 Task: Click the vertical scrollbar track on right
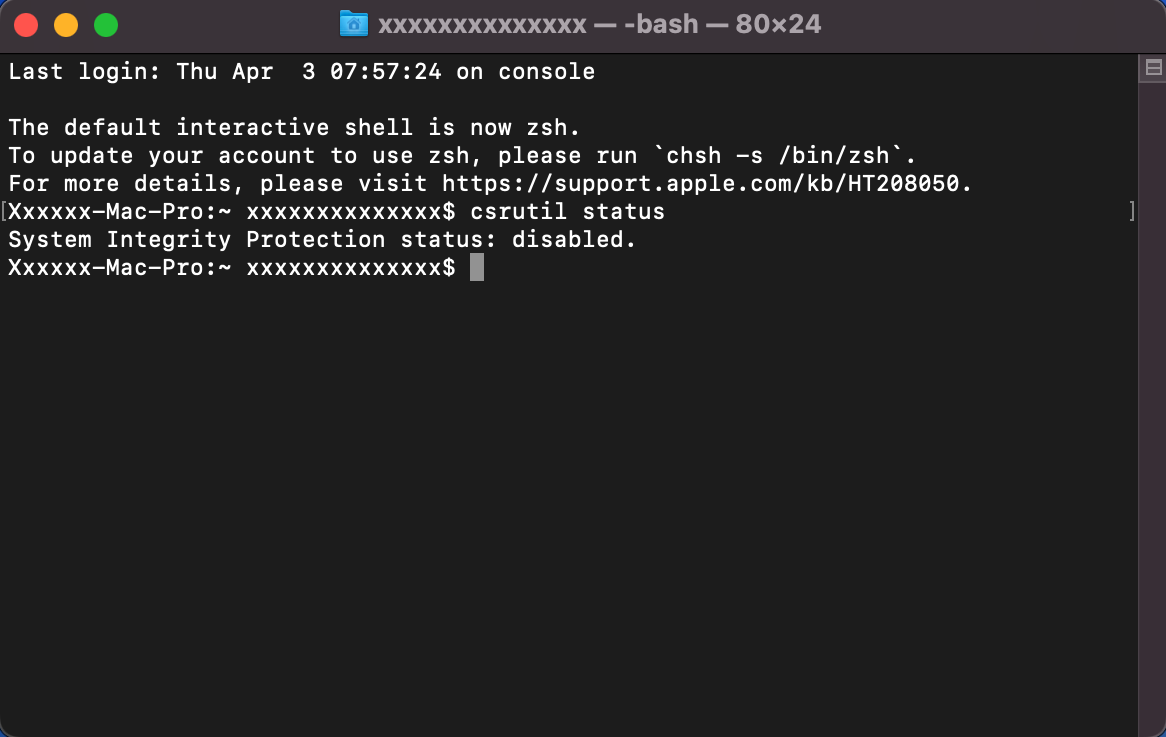click(1152, 409)
